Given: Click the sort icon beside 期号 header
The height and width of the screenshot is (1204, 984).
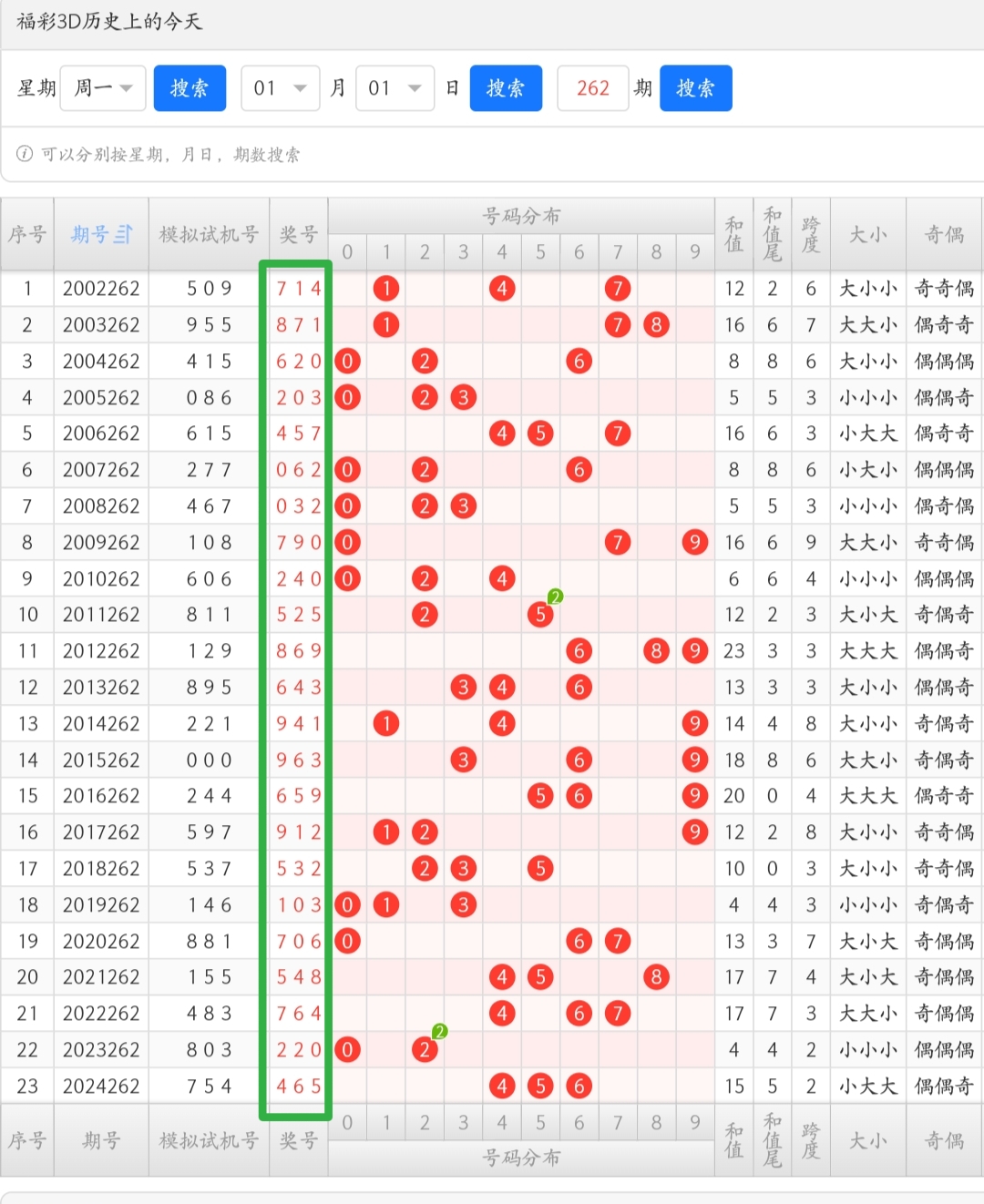Looking at the screenshot, I should coord(123,235).
